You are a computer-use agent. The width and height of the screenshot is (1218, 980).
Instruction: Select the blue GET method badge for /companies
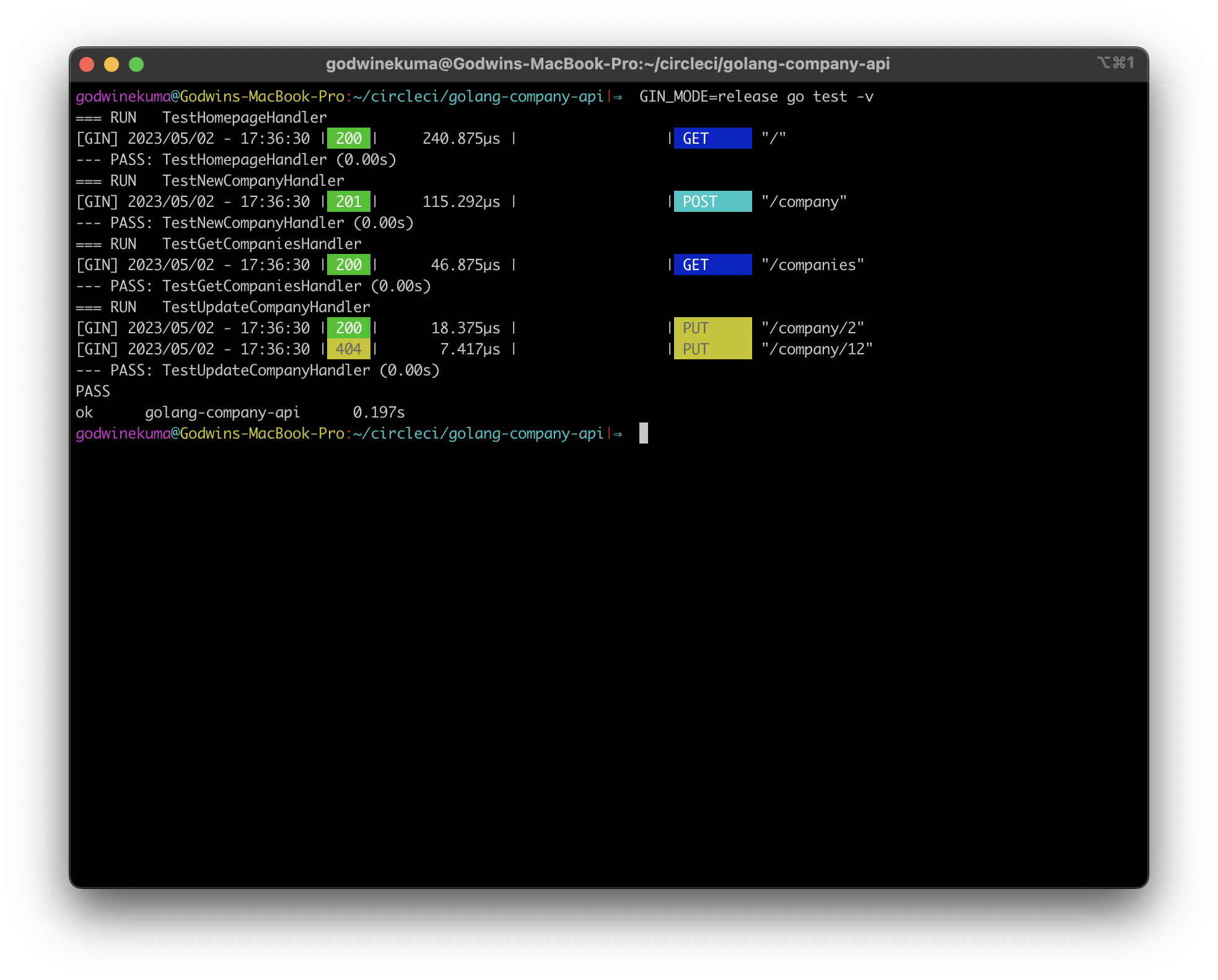712,265
